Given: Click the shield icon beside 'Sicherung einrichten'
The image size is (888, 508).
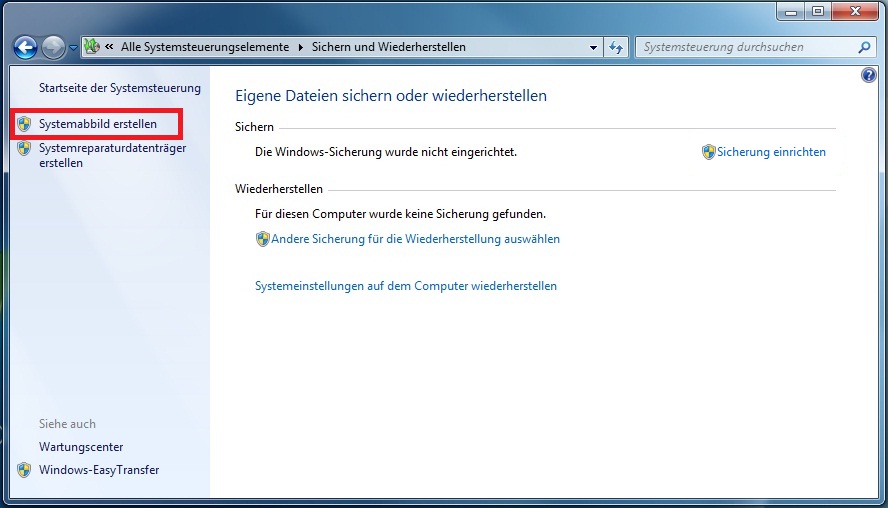Looking at the screenshot, I should click(x=708, y=152).
